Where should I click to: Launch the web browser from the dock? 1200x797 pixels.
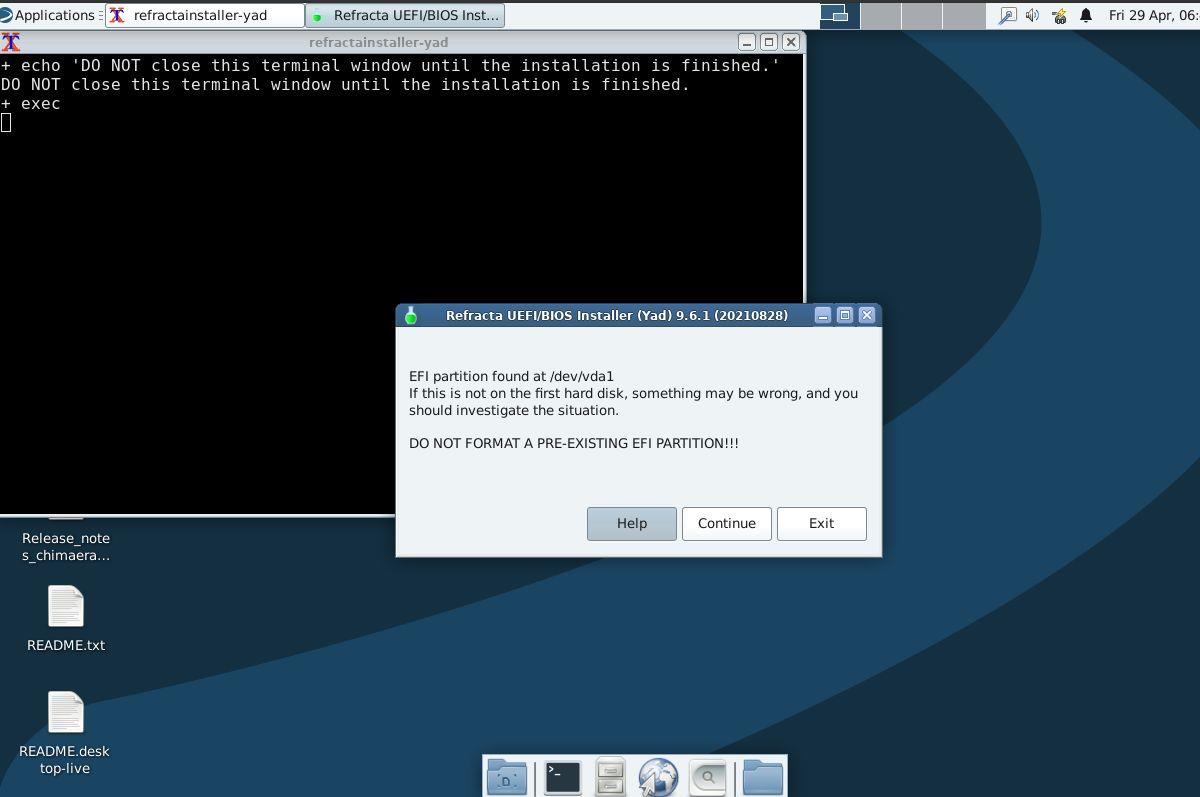[x=658, y=777]
